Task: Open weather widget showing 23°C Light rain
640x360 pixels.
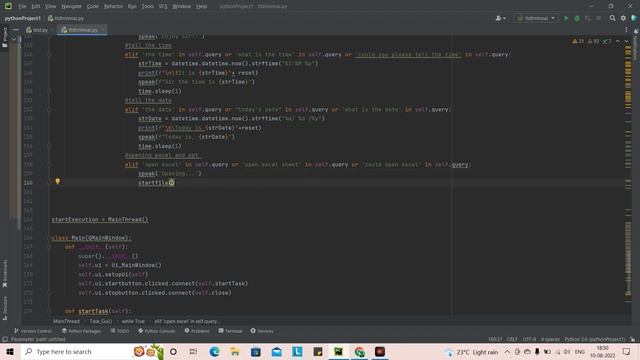Action: tap(471, 352)
